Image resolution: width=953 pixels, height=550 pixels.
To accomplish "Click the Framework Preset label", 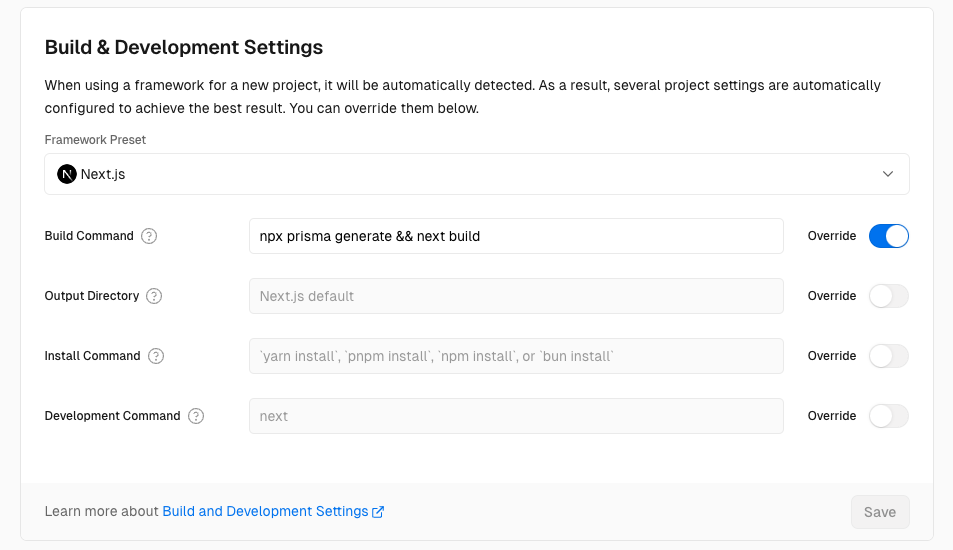I will 95,140.
